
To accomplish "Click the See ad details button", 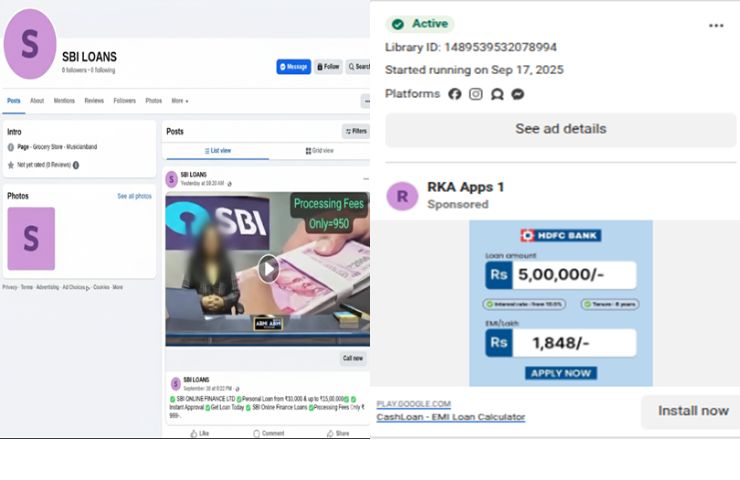I will pyautogui.click(x=560, y=129).
